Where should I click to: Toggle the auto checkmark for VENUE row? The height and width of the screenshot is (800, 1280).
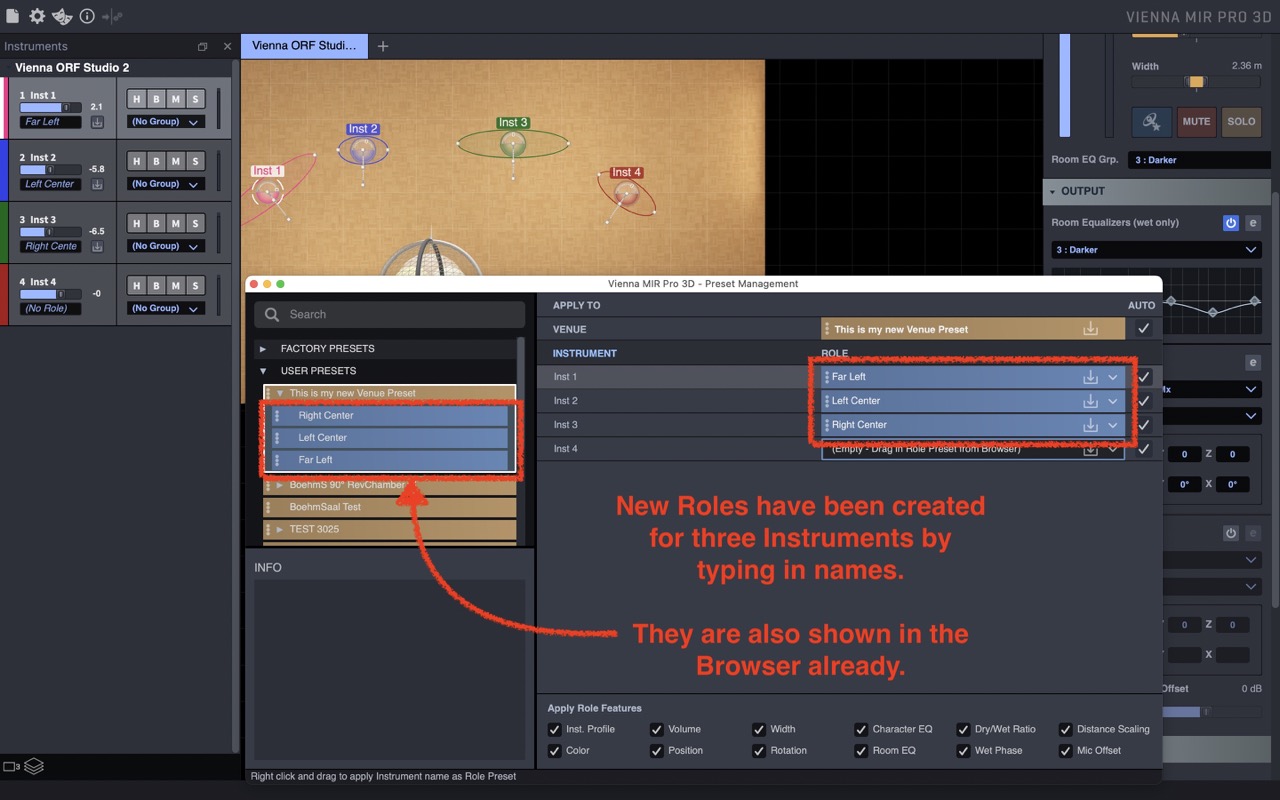tap(1143, 329)
